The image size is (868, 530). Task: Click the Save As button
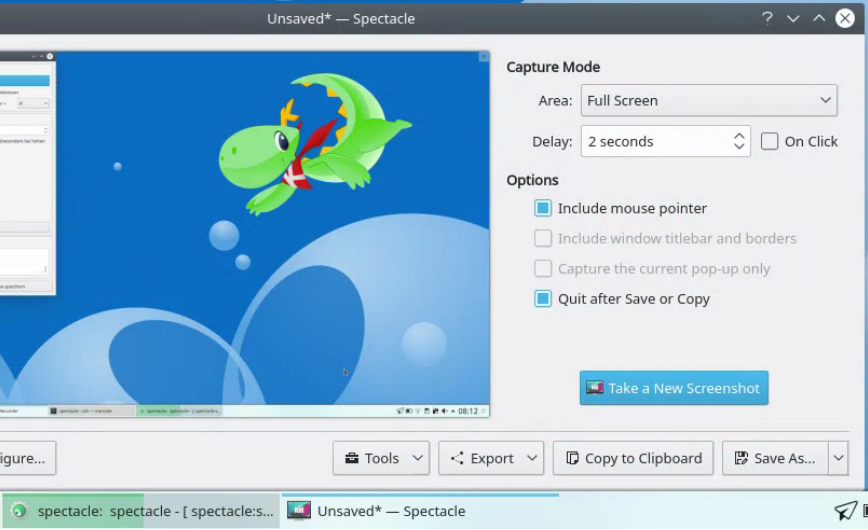(x=775, y=458)
